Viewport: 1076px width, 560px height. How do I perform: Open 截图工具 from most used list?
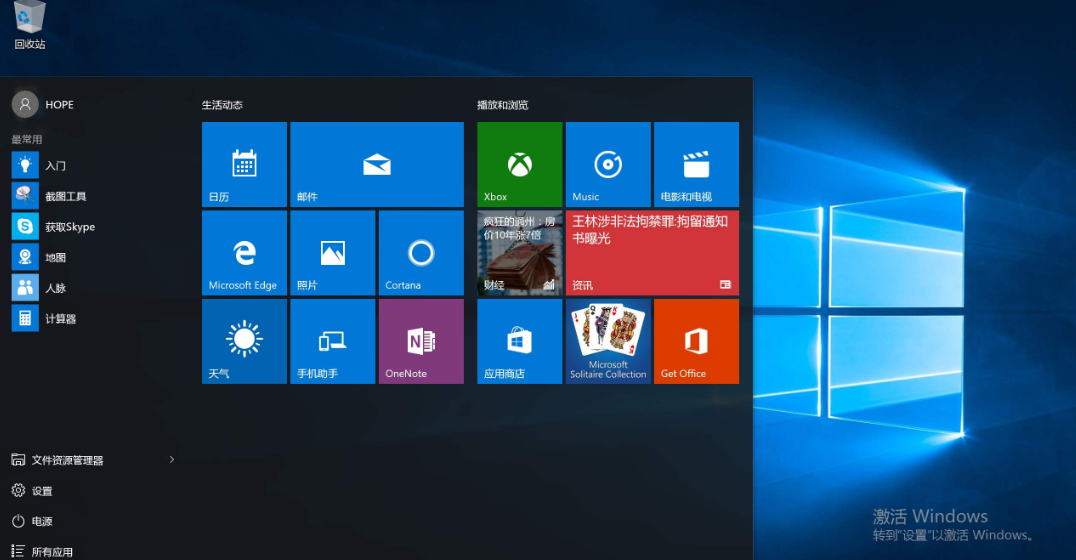(66, 197)
